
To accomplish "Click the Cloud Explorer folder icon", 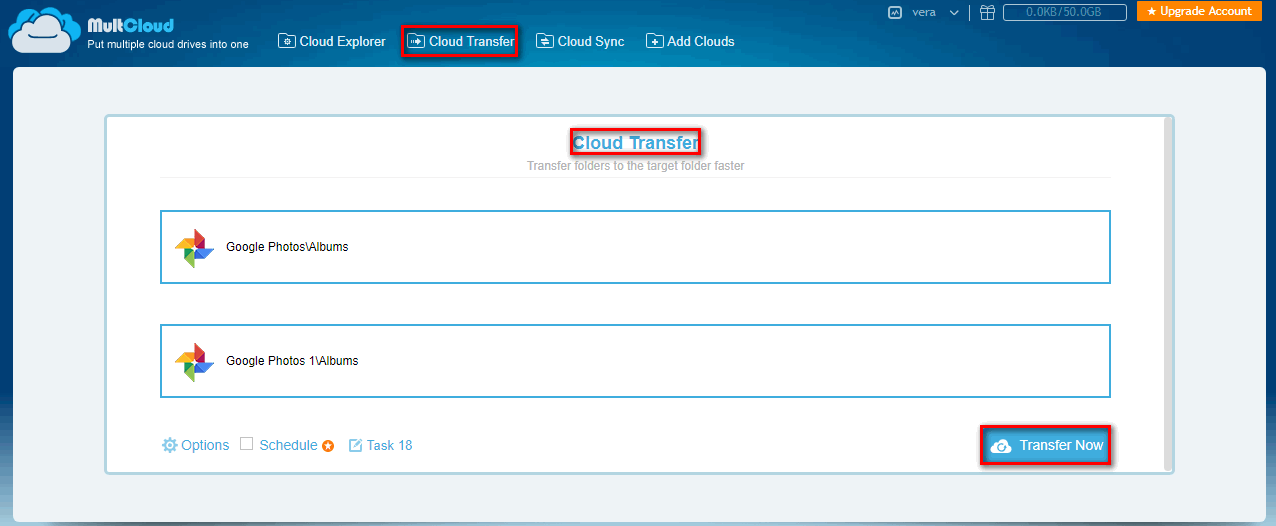I will click(x=286, y=41).
